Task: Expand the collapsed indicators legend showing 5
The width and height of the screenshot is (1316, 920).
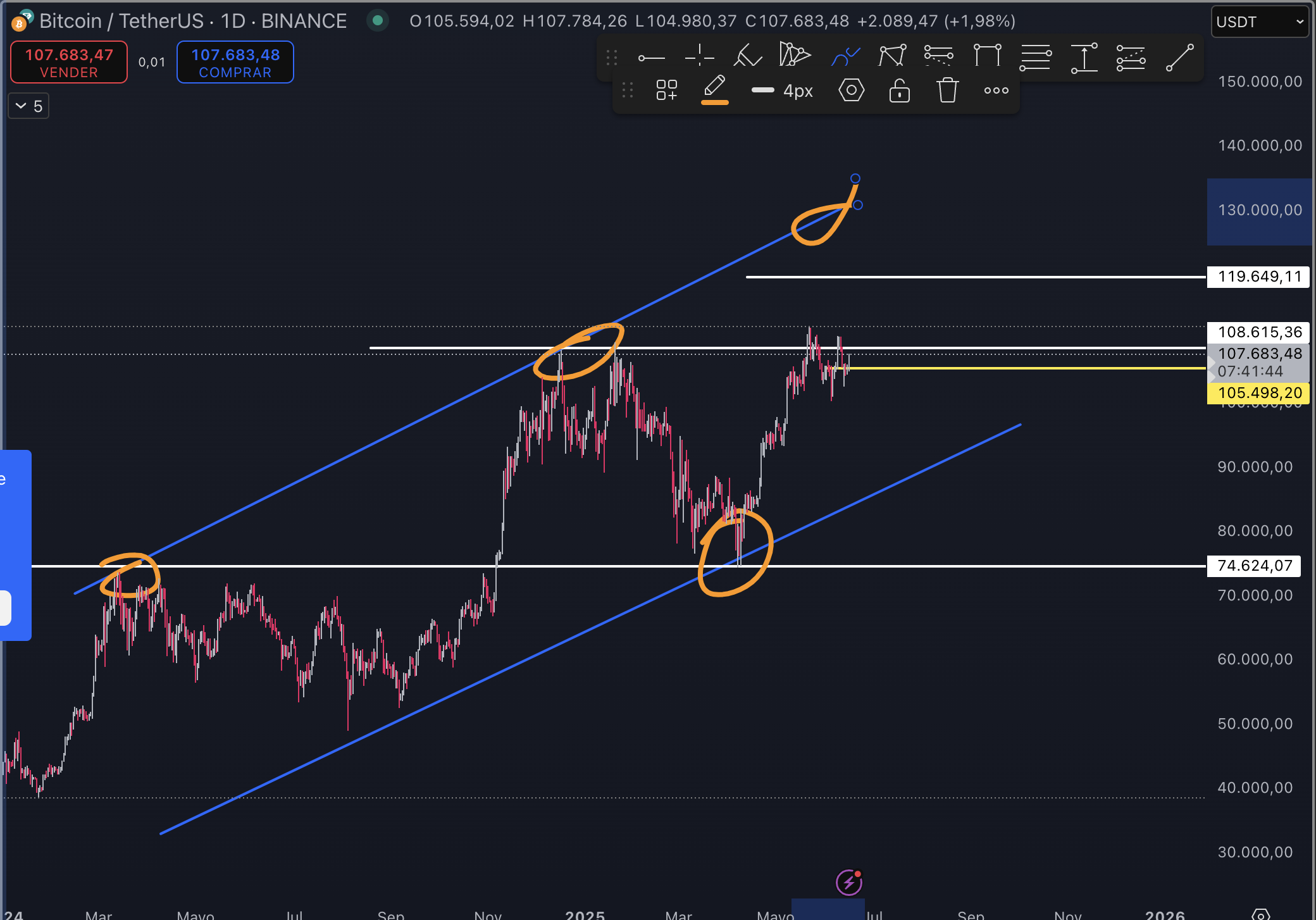Action: pos(28,106)
